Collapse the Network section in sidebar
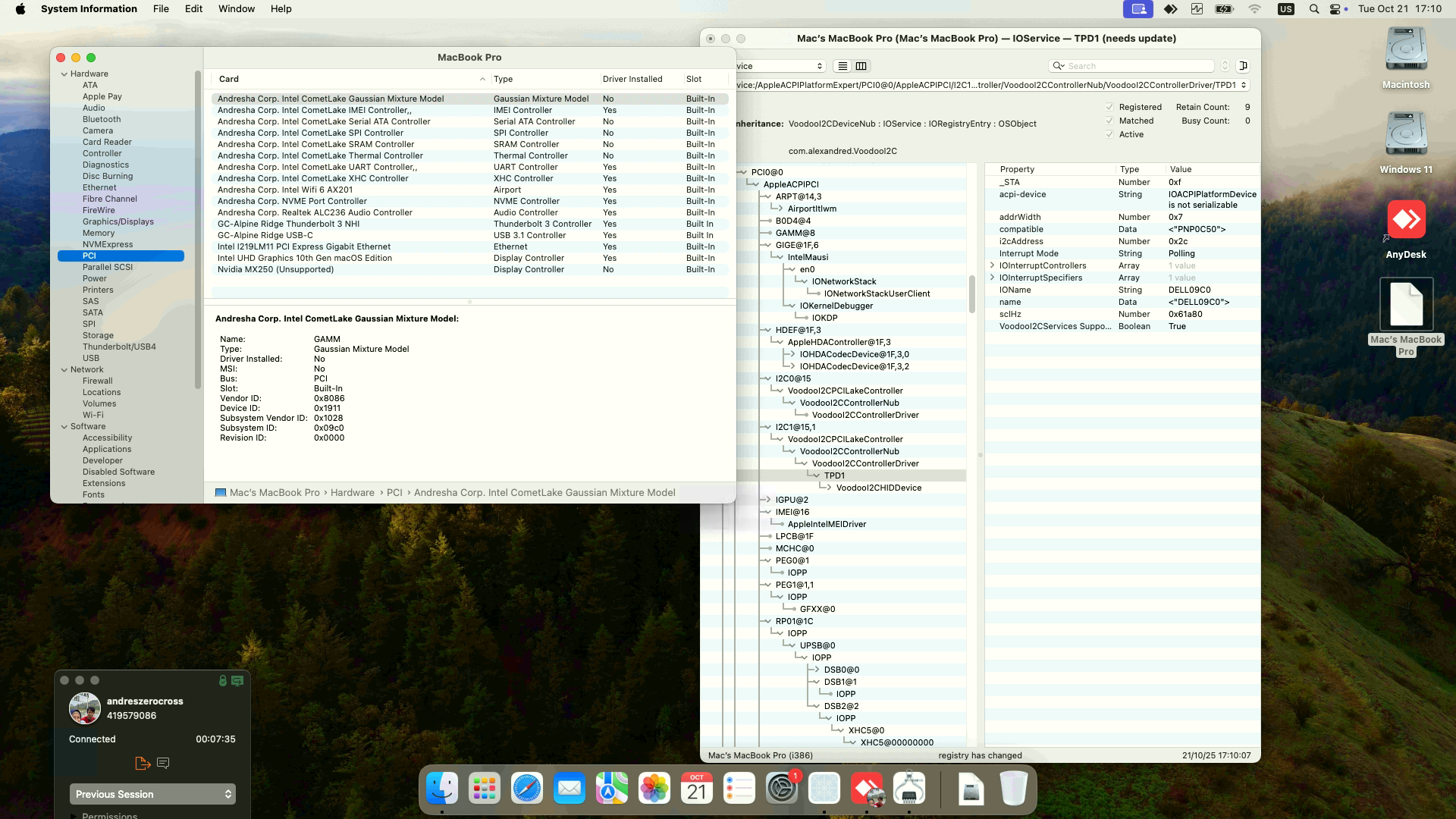This screenshot has height=819, width=1456. click(64, 369)
